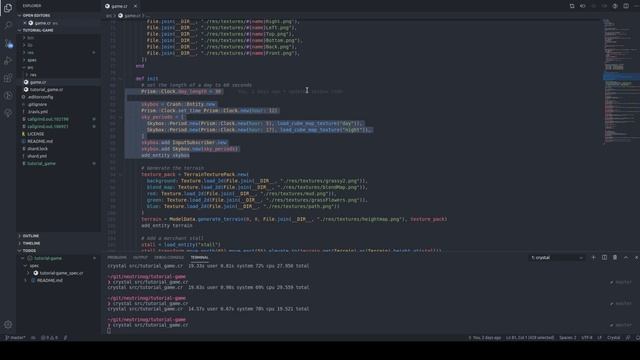Expand the Outline section

coord(58,236)
